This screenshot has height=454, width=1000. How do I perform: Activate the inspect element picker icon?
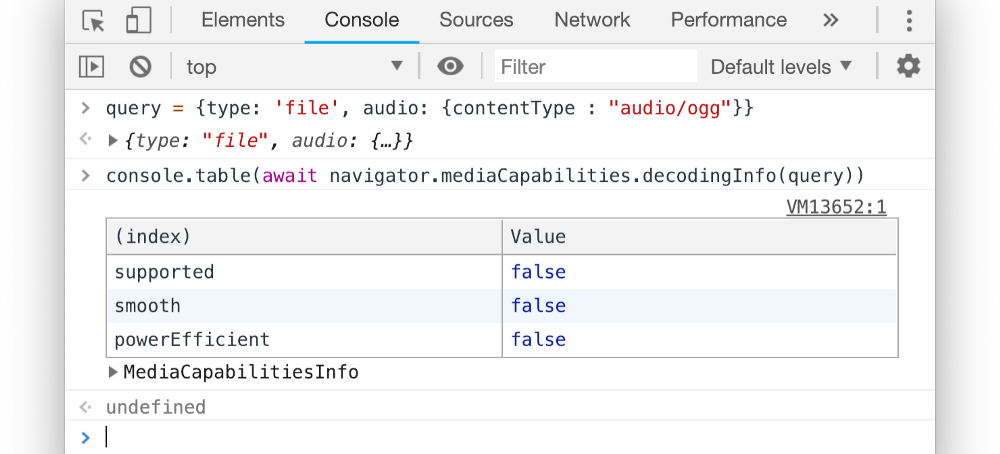point(93,21)
